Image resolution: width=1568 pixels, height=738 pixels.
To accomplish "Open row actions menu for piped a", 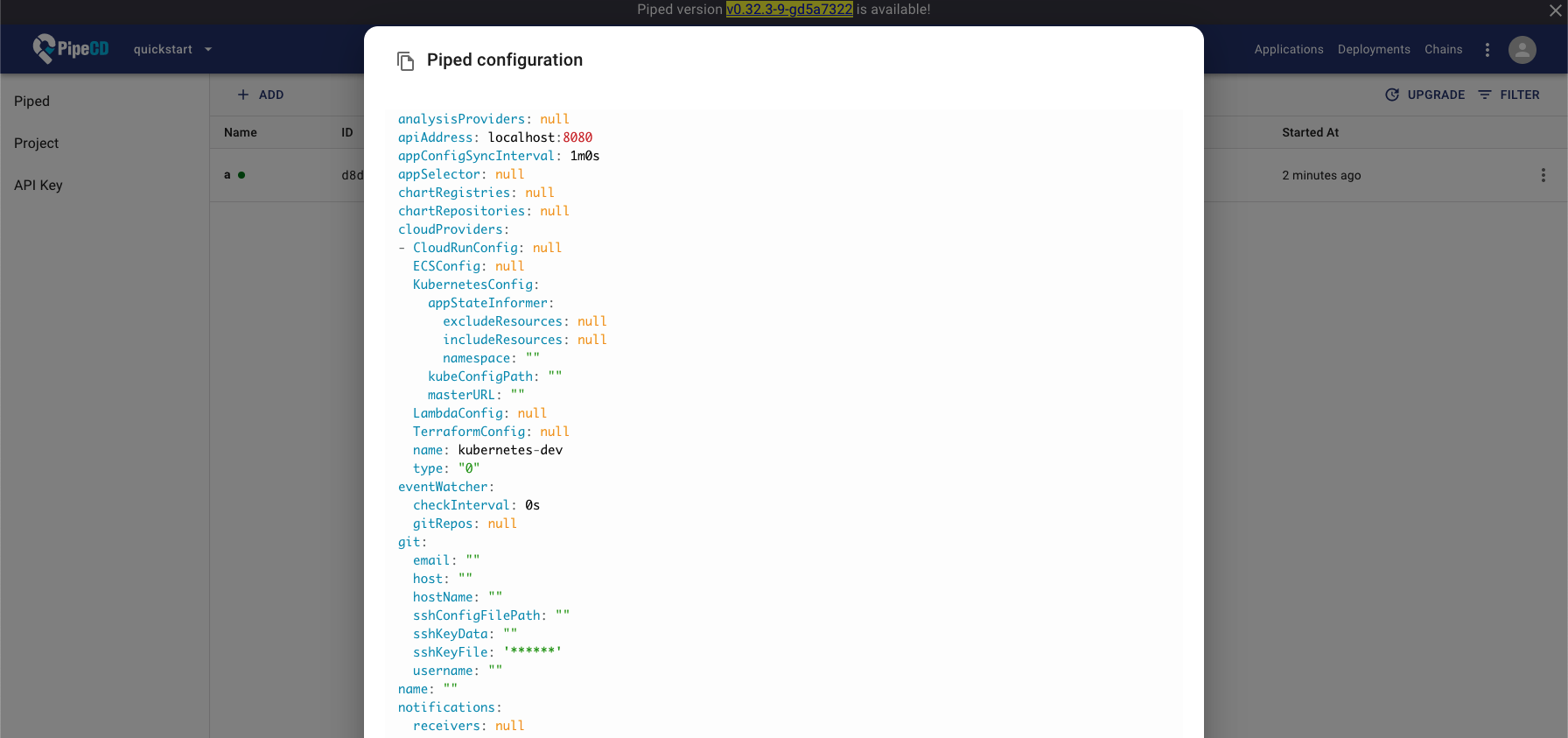I will click(1543, 175).
